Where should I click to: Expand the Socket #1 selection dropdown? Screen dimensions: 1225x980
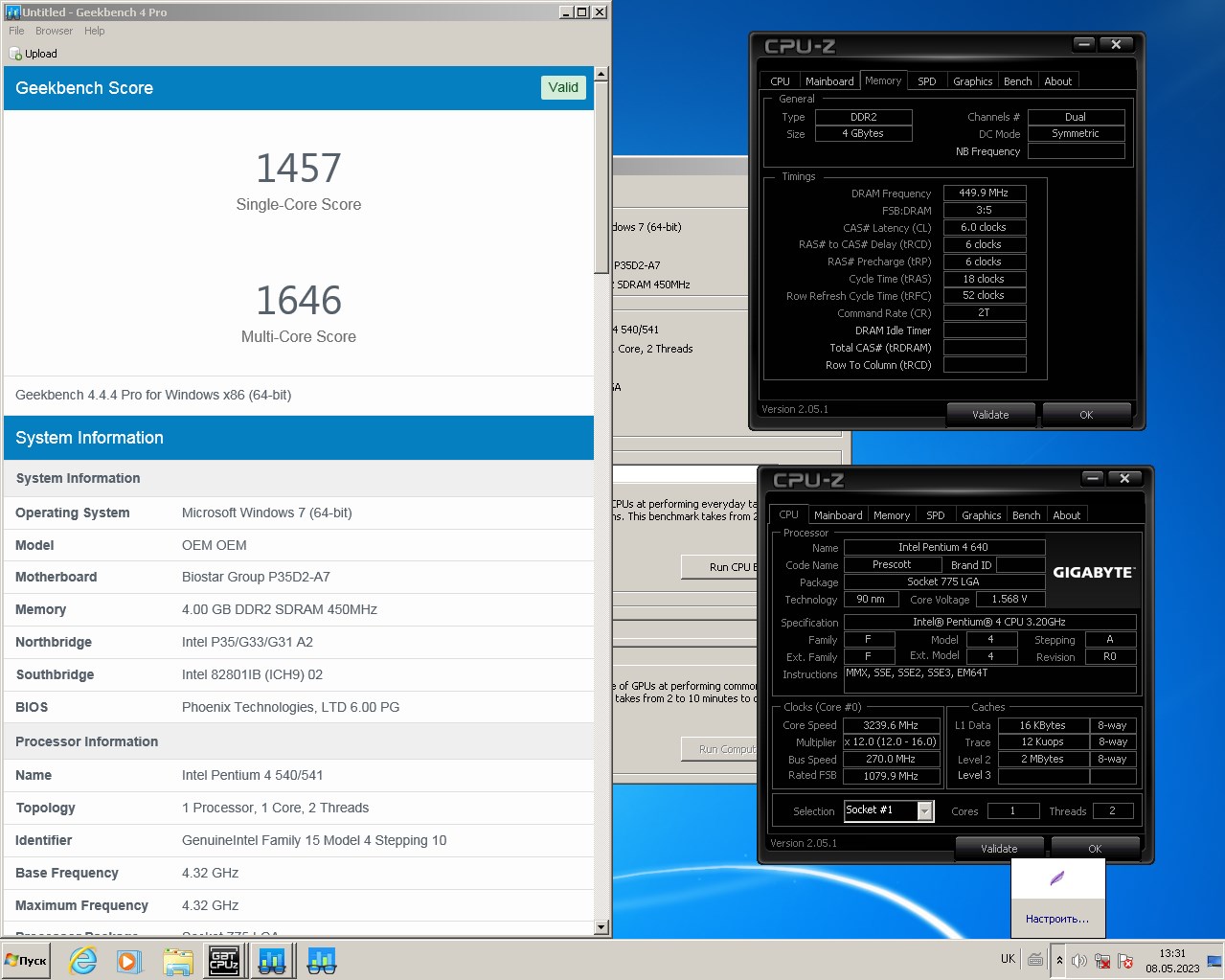925,810
